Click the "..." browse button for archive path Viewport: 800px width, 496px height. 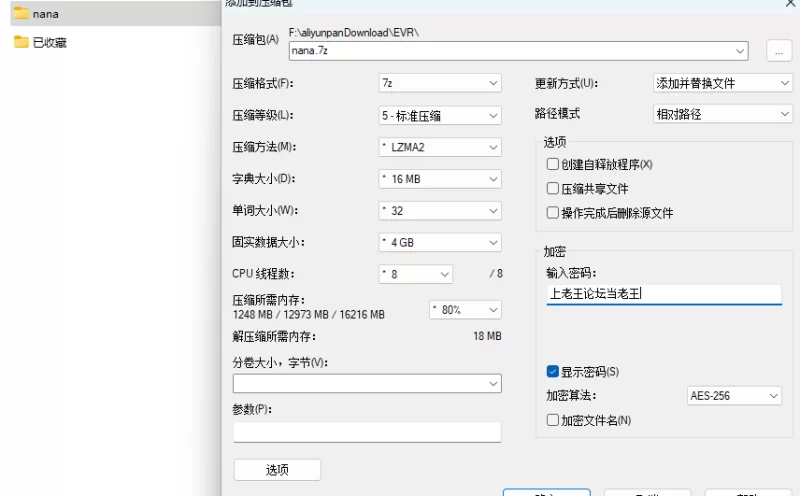click(779, 51)
